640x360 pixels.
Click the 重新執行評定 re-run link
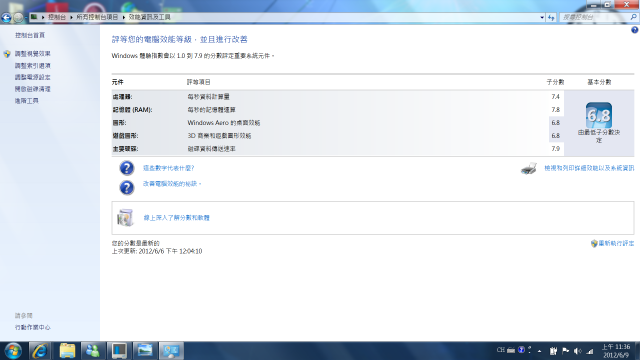pos(616,243)
